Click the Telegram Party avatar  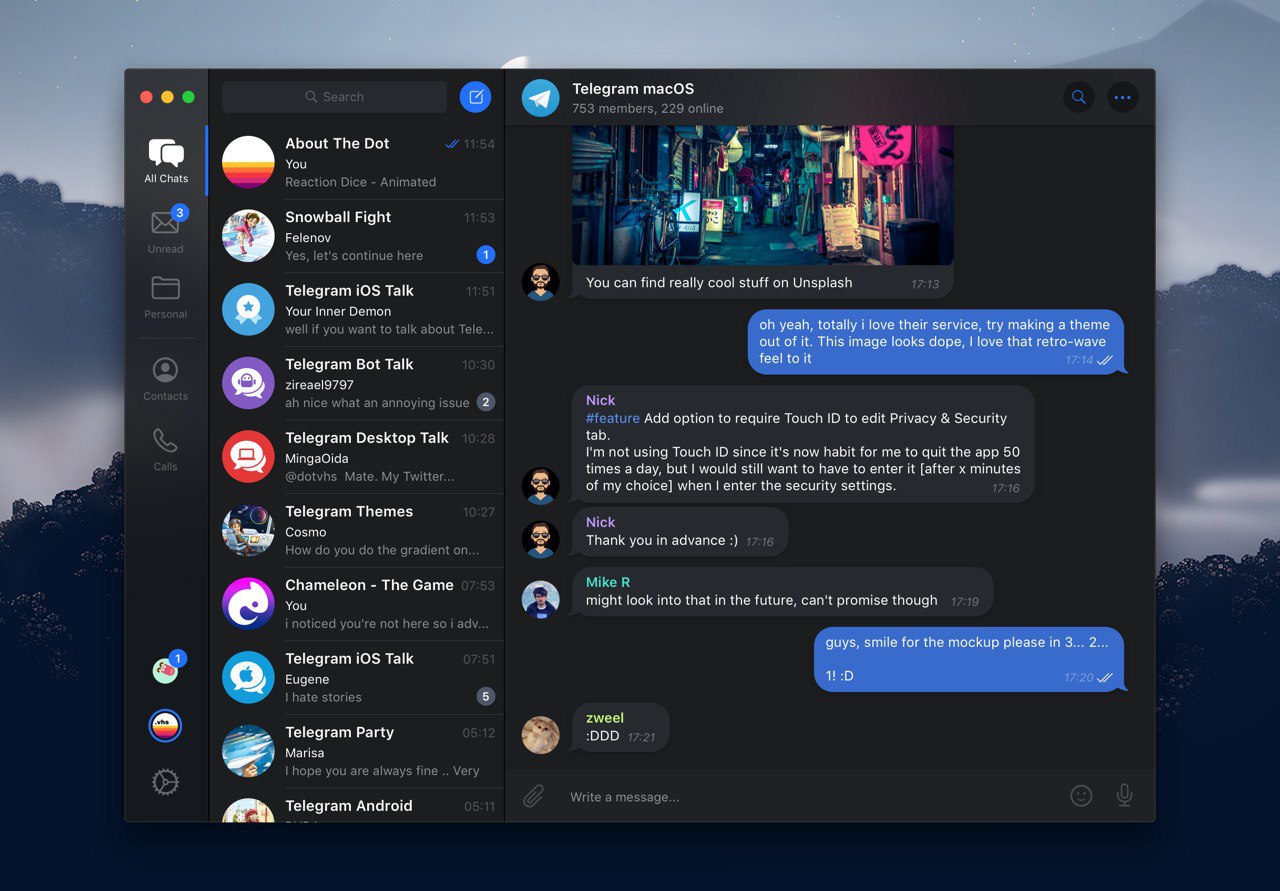[x=248, y=750]
